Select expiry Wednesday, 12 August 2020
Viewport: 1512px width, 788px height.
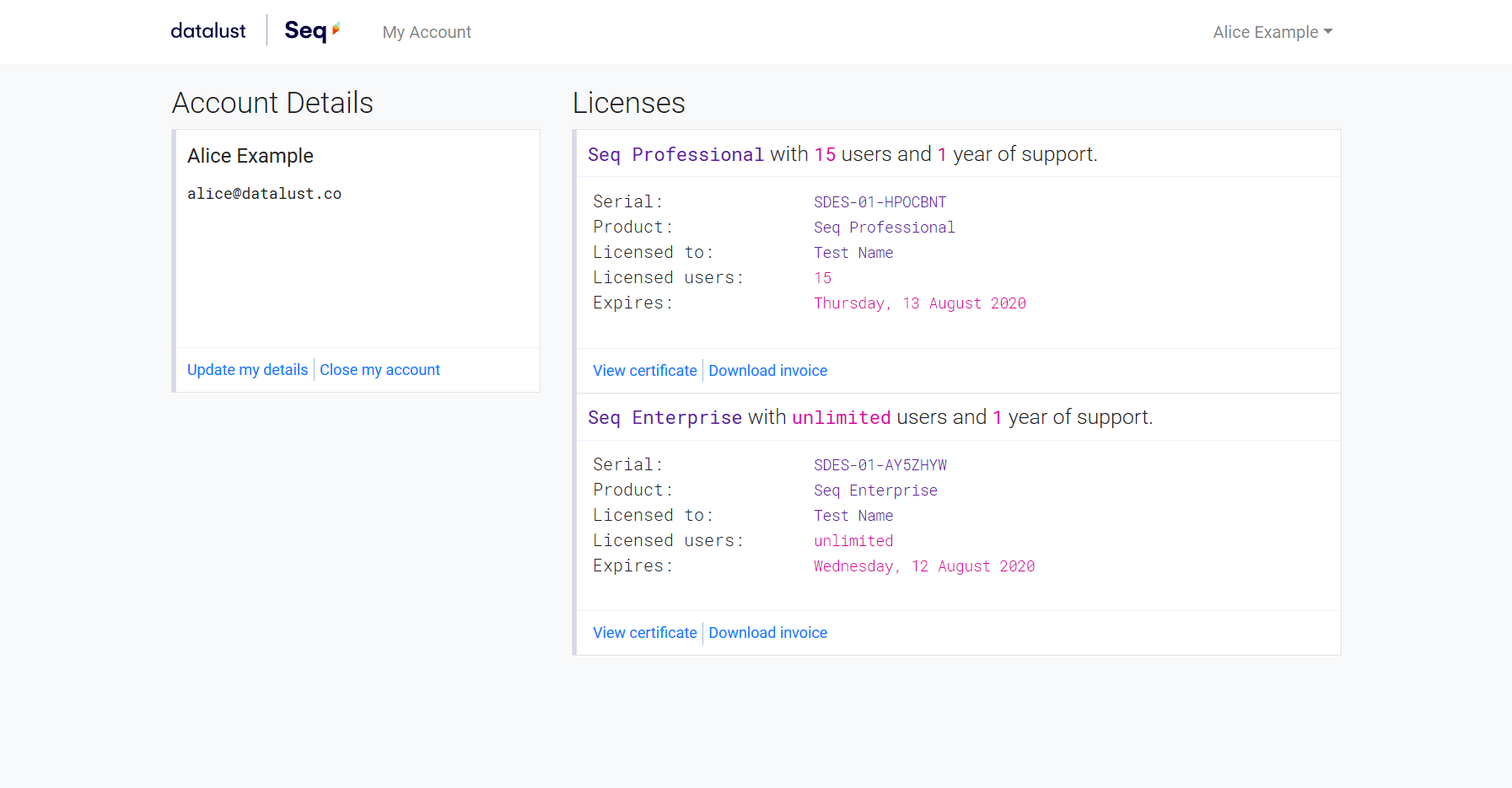[924, 566]
